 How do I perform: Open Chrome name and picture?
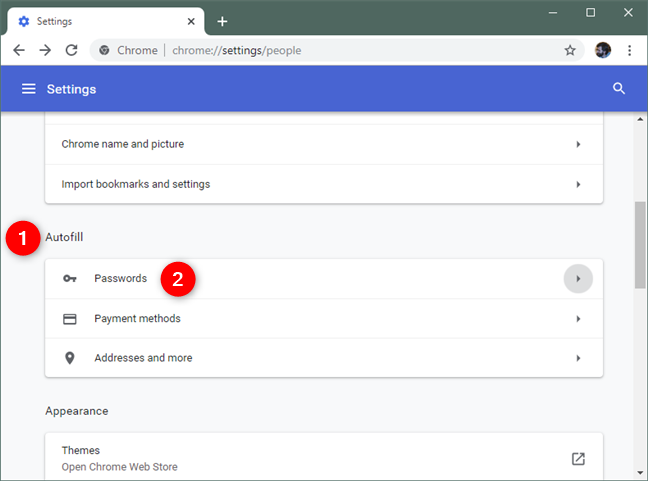tap(324, 144)
